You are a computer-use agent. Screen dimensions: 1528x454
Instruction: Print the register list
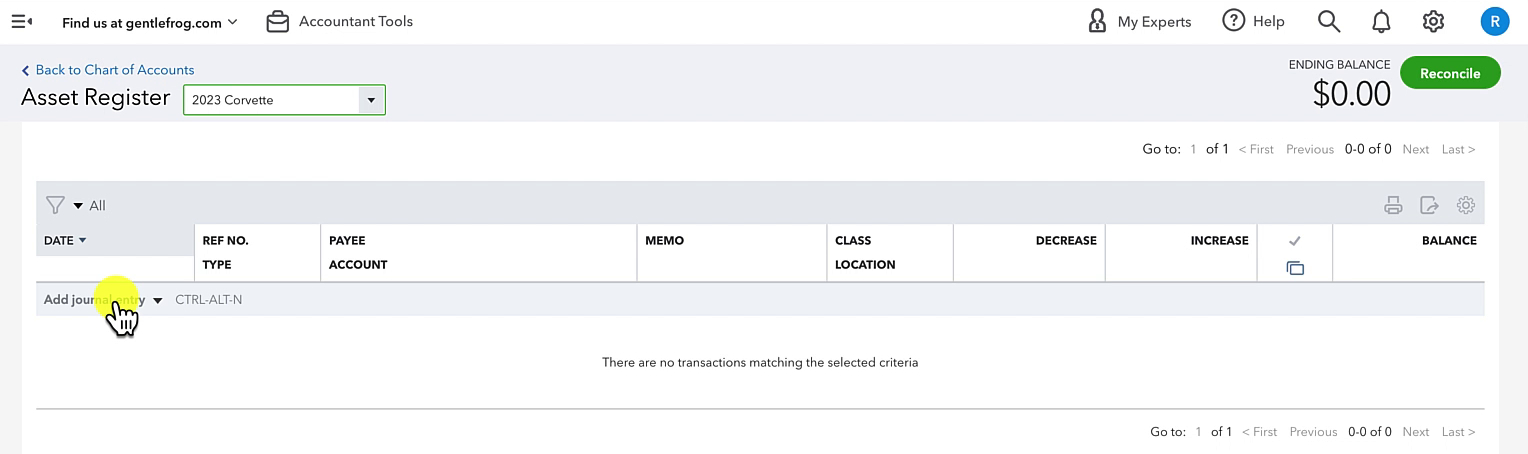point(1393,205)
